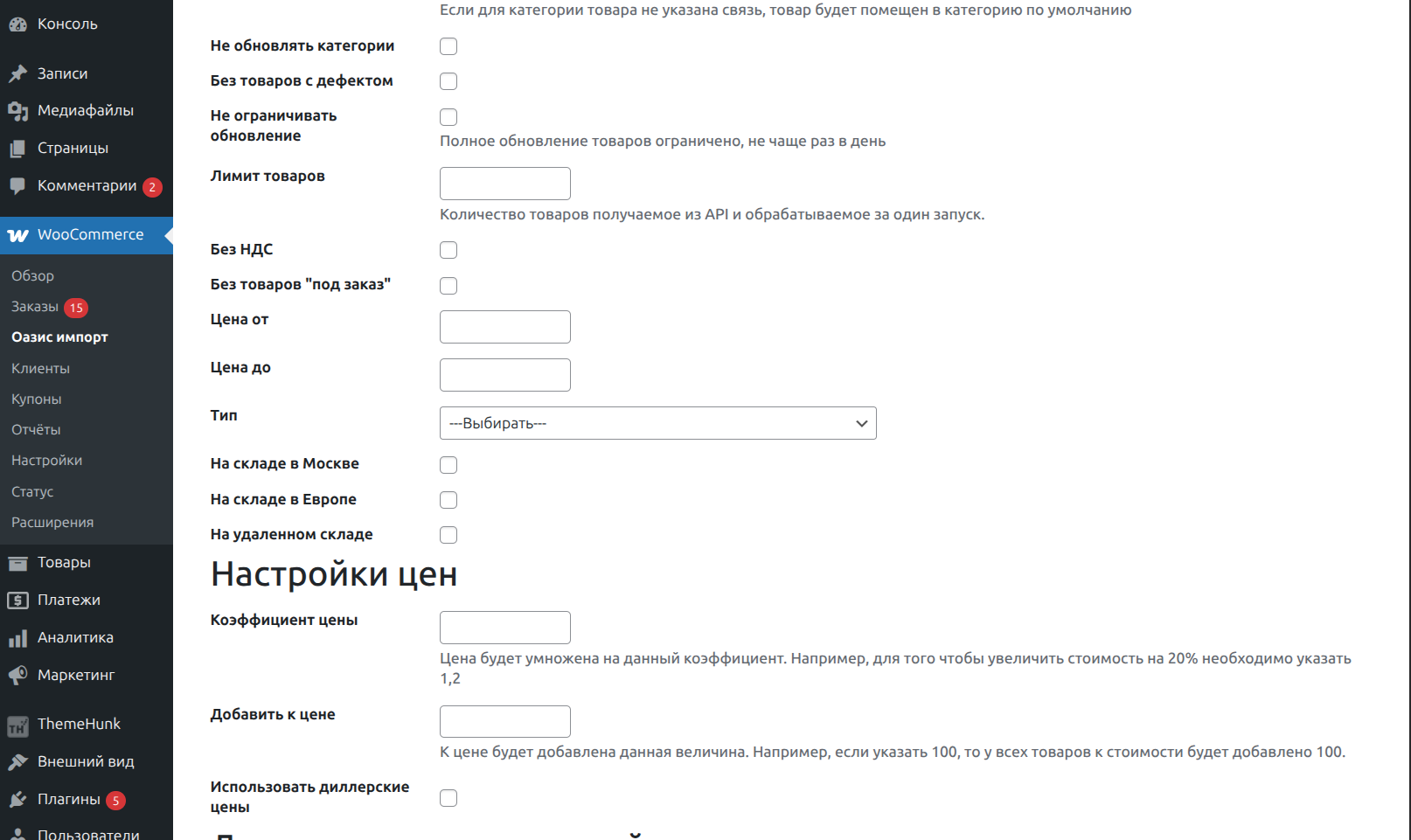Screen dimensions: 1411x840
Task: Tick Использовать диллерские цены checkbox
Action: tap(448, 798)
